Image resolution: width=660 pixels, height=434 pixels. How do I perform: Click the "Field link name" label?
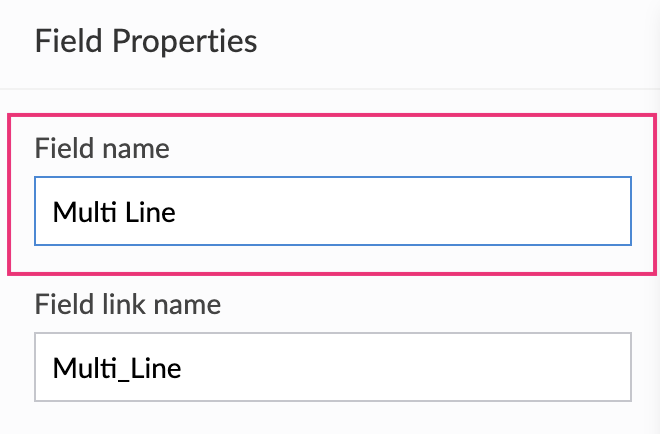(128, 304)
